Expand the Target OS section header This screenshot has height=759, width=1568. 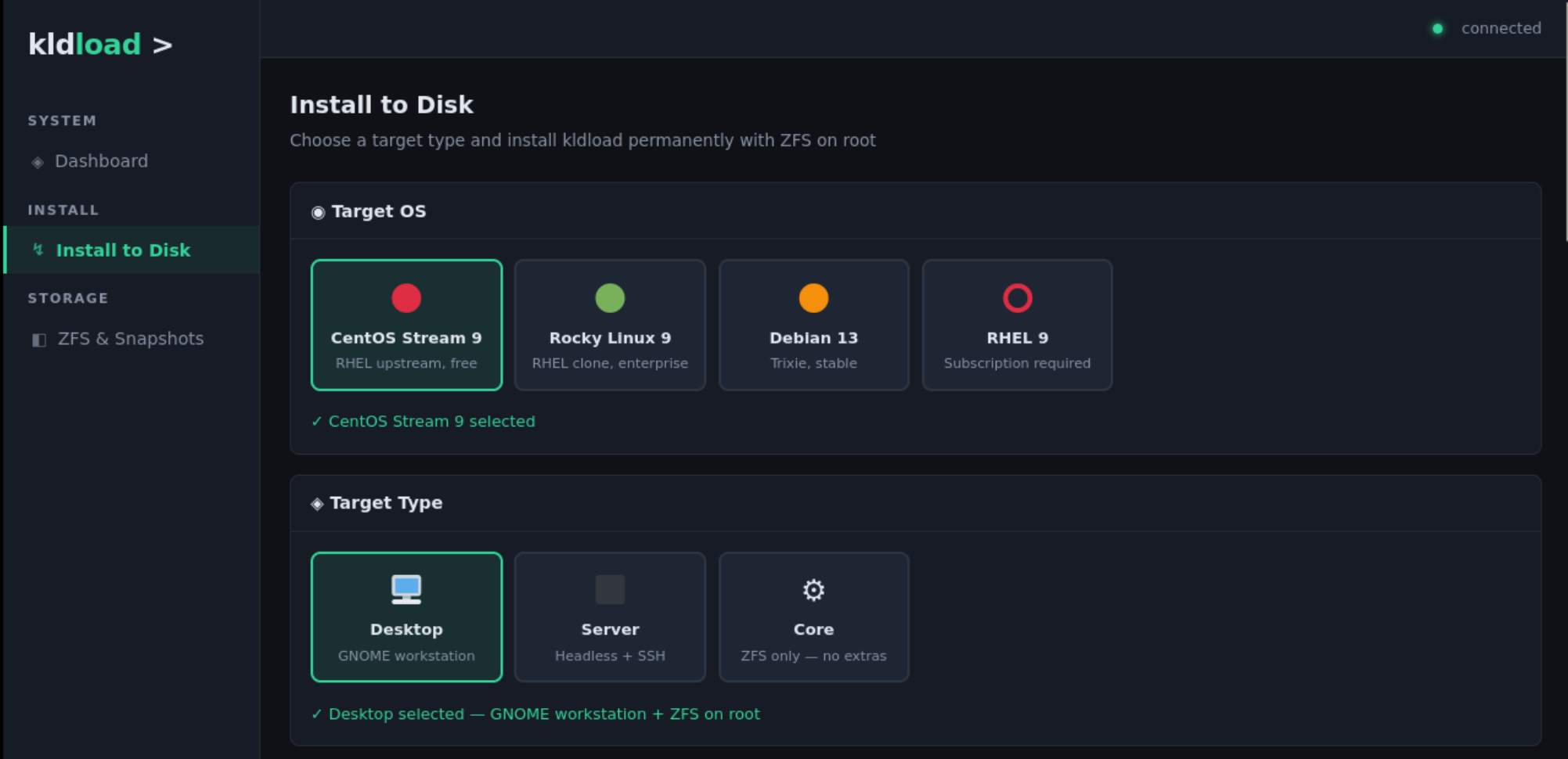(378, 211)
